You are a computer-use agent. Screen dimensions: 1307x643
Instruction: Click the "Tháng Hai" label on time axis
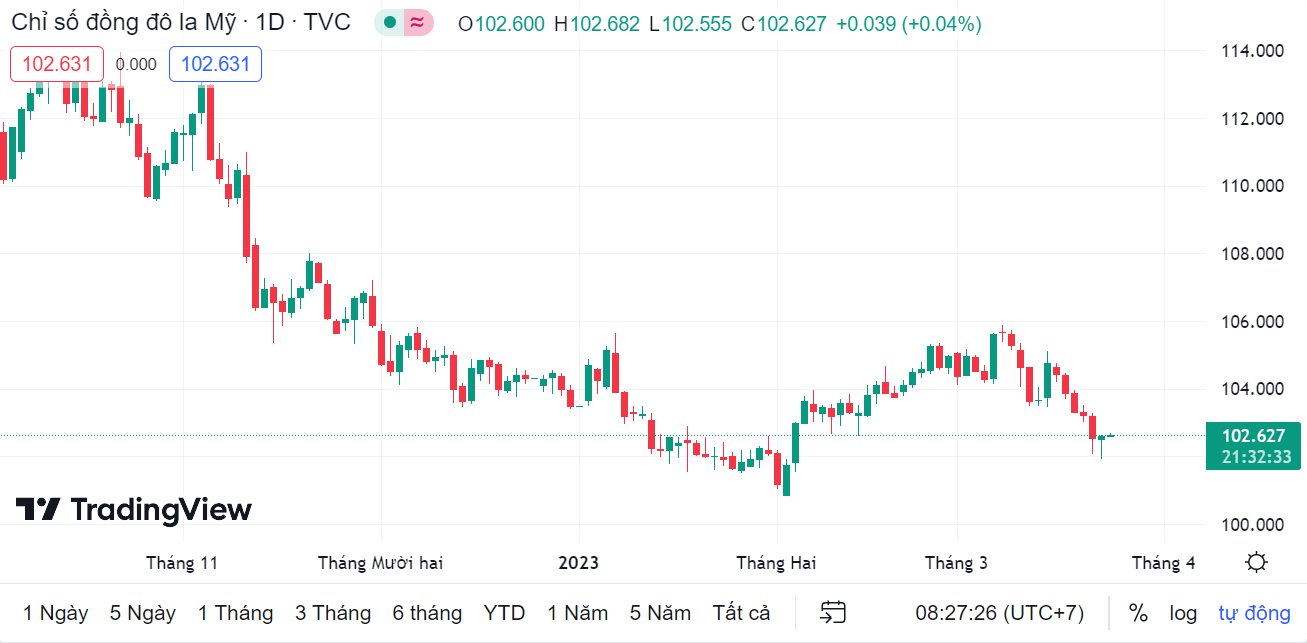[x=776, y=562]
